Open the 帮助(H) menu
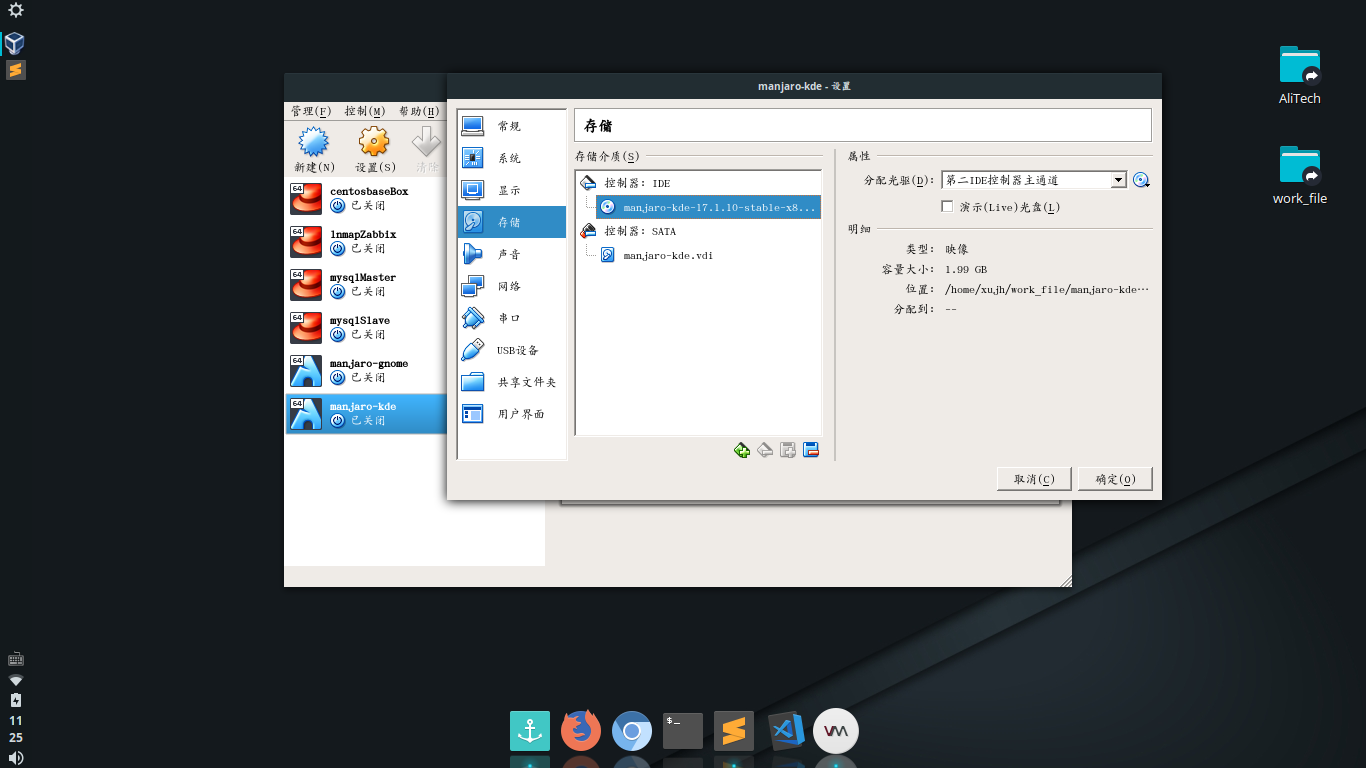This screenshot has width=1366, height=768. (x=419, y=111)
